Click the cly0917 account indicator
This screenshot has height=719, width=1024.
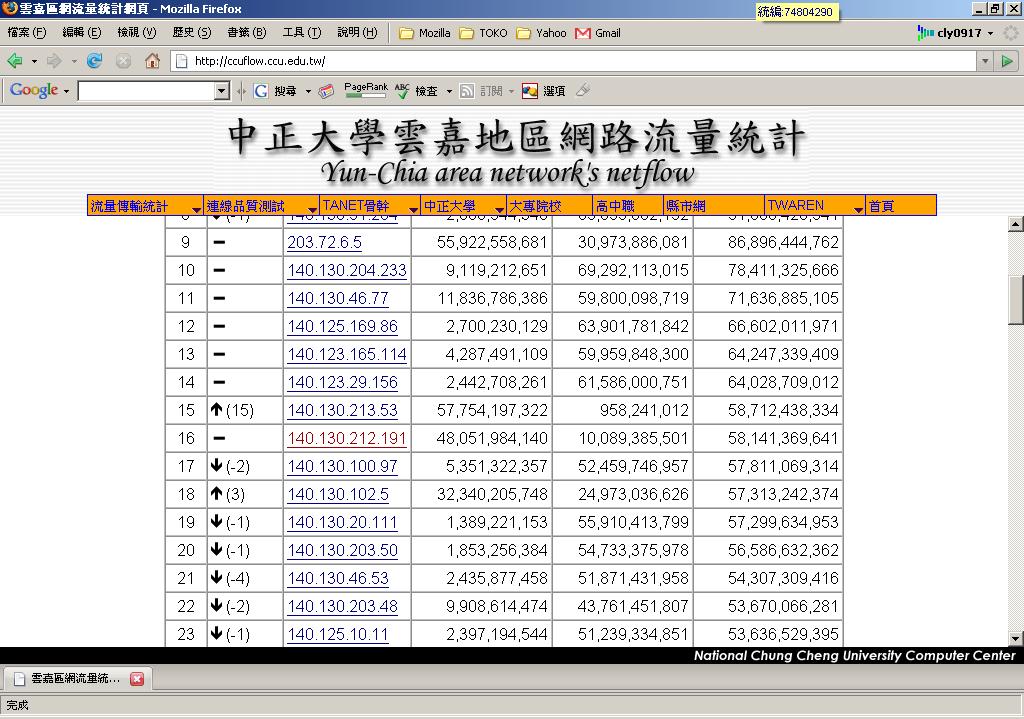(x=955, y=33)
